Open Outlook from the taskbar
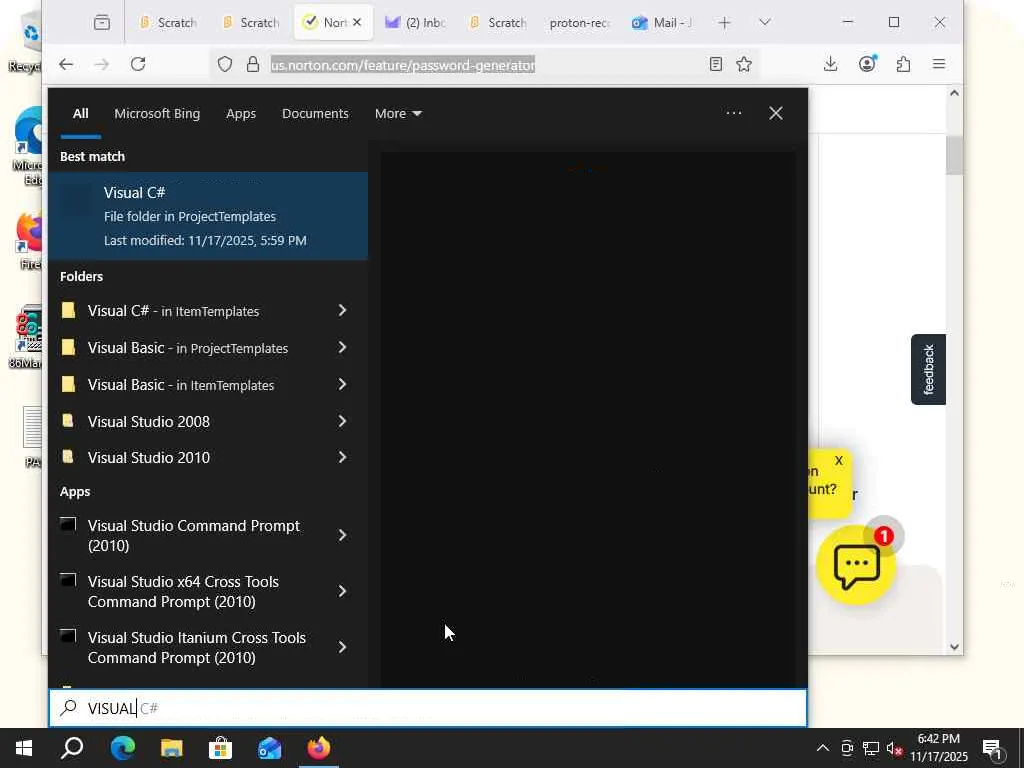Viewport: 1024px width, 768px height. click(269, 748)
